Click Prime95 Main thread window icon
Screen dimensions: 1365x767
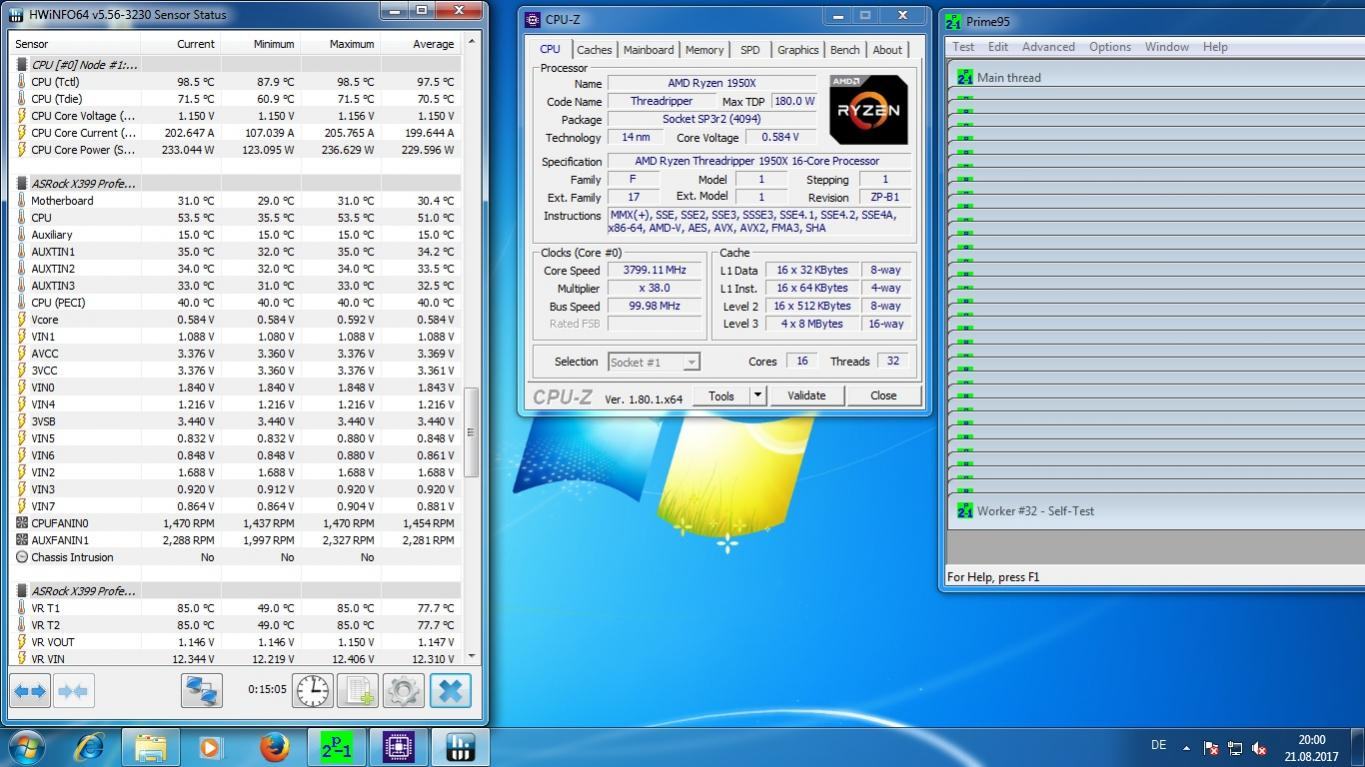[x=965, y=77]
